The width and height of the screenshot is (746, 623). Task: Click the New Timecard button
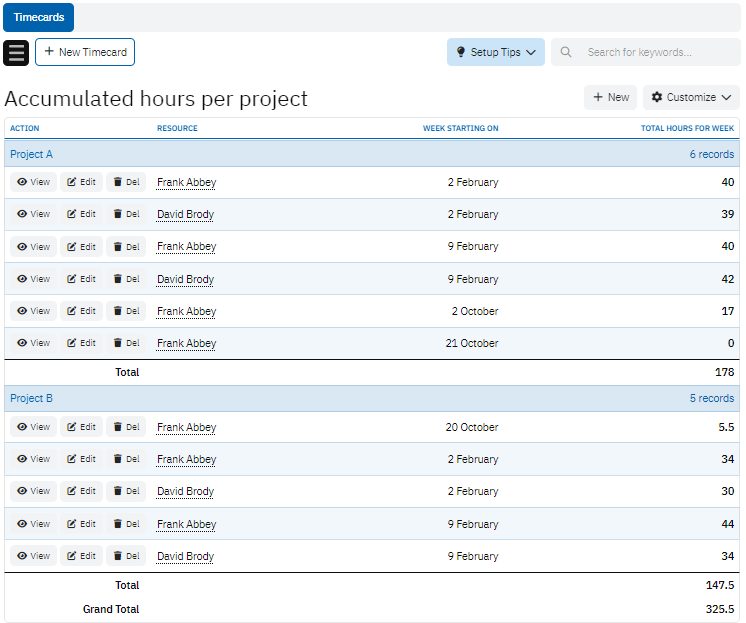(85, 52)
